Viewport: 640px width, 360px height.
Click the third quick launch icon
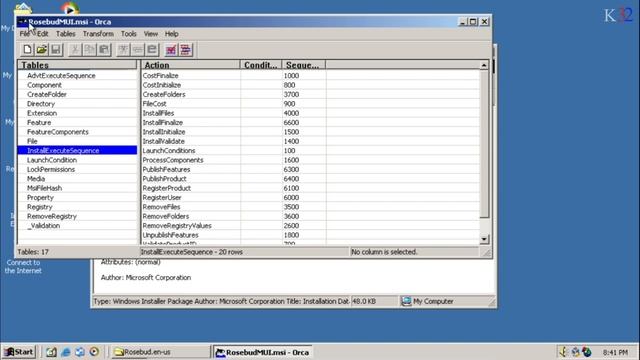(80, 352)
